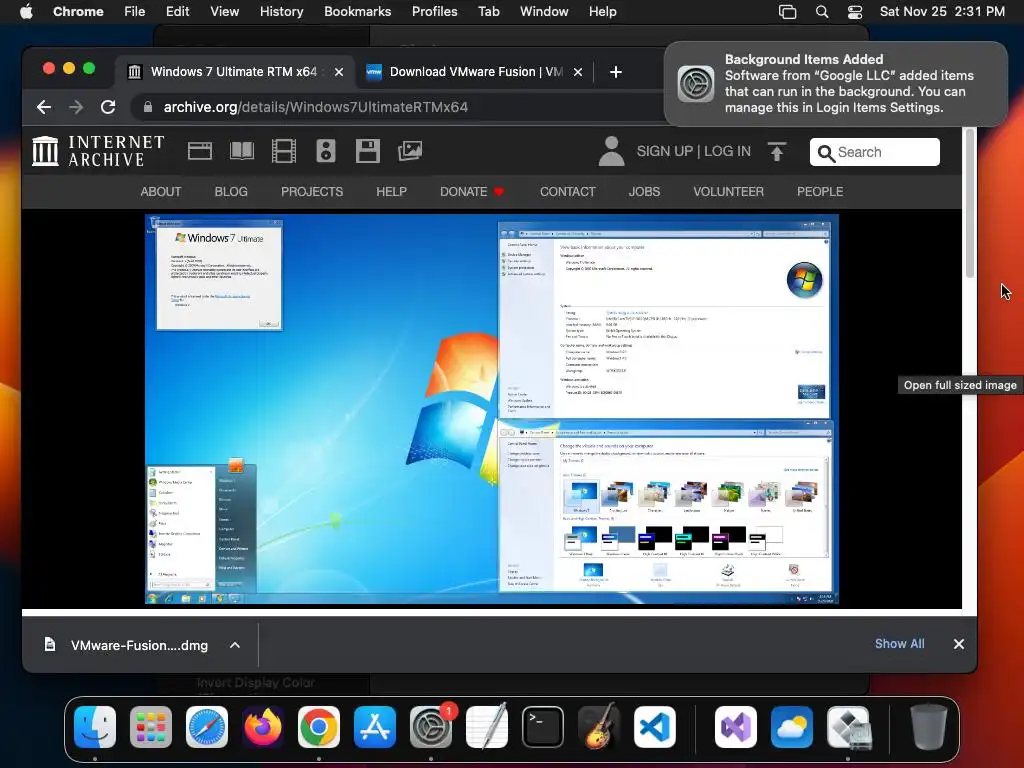This screenshot has width=1024, height=768.
Task: Open Control Center in menu bar
Action: click(855, 12)
